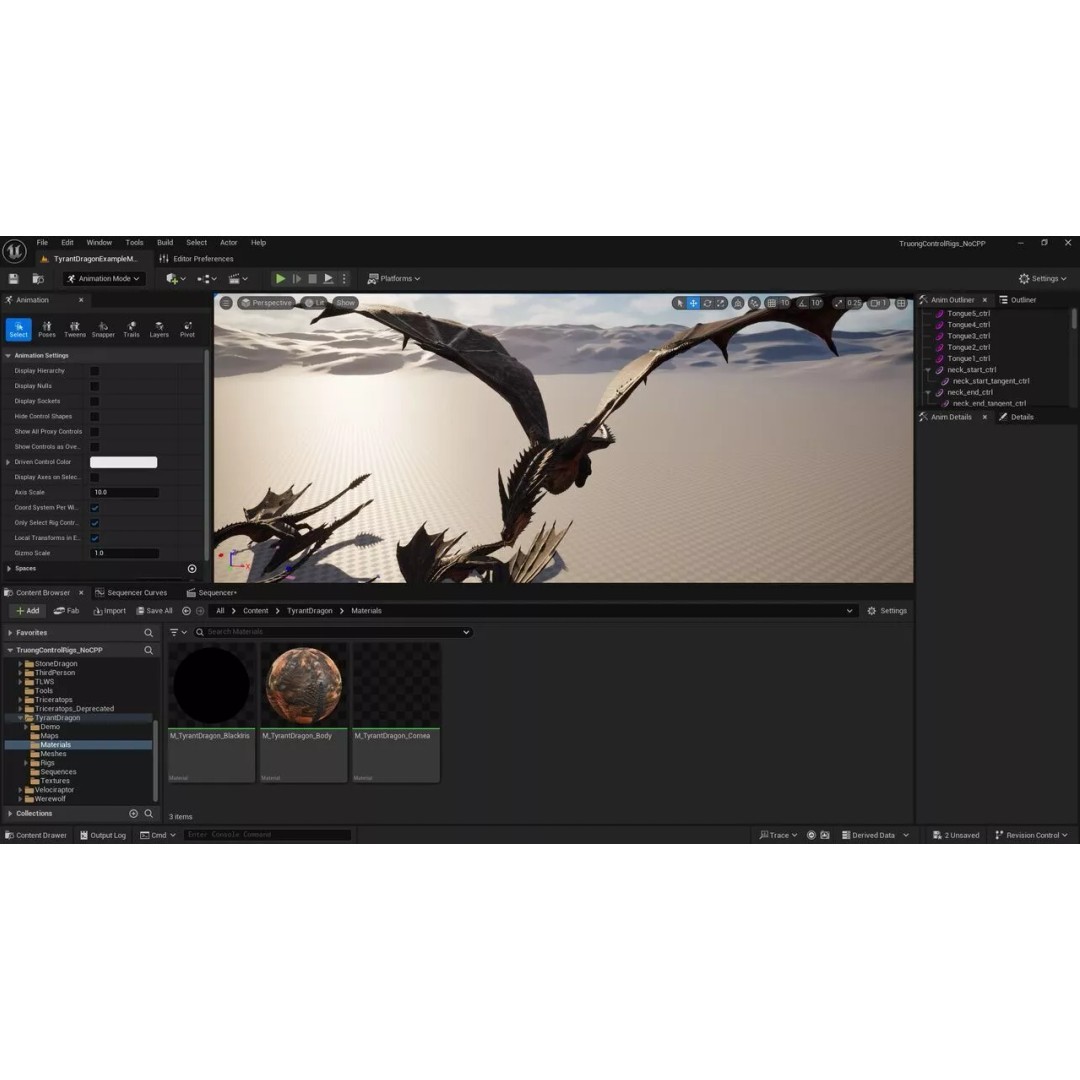Collapse the TyrantDragon folder
The height and width of the screenshot is (1080, 1080).
point(21,718)
